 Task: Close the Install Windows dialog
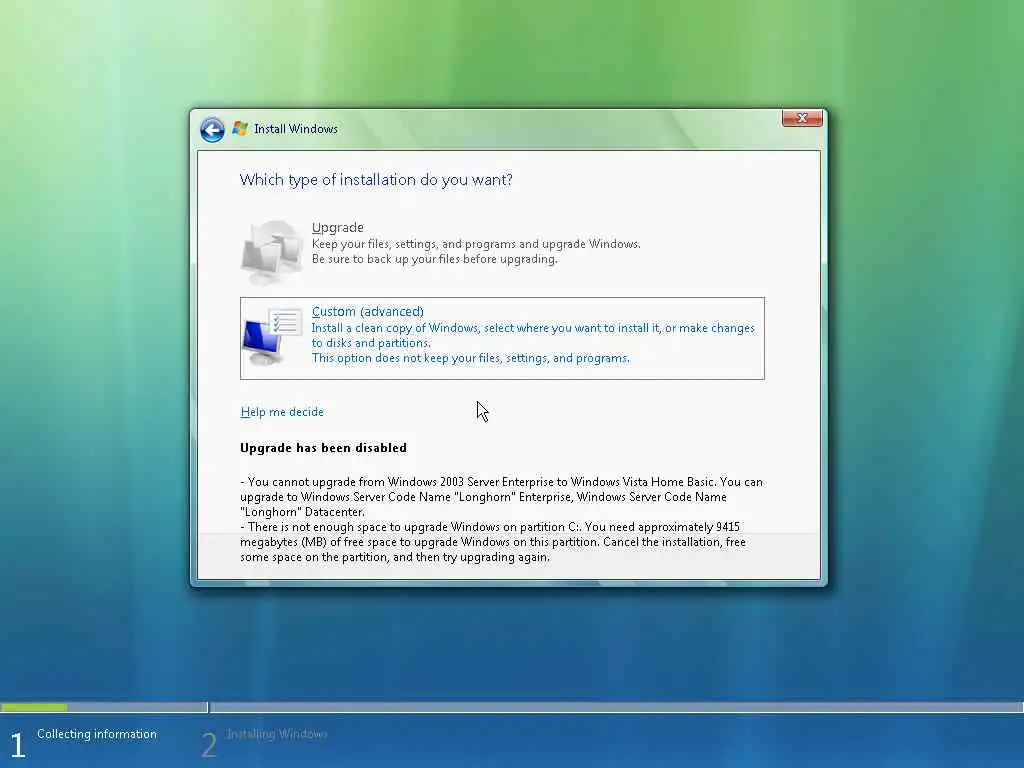(802, 118)
